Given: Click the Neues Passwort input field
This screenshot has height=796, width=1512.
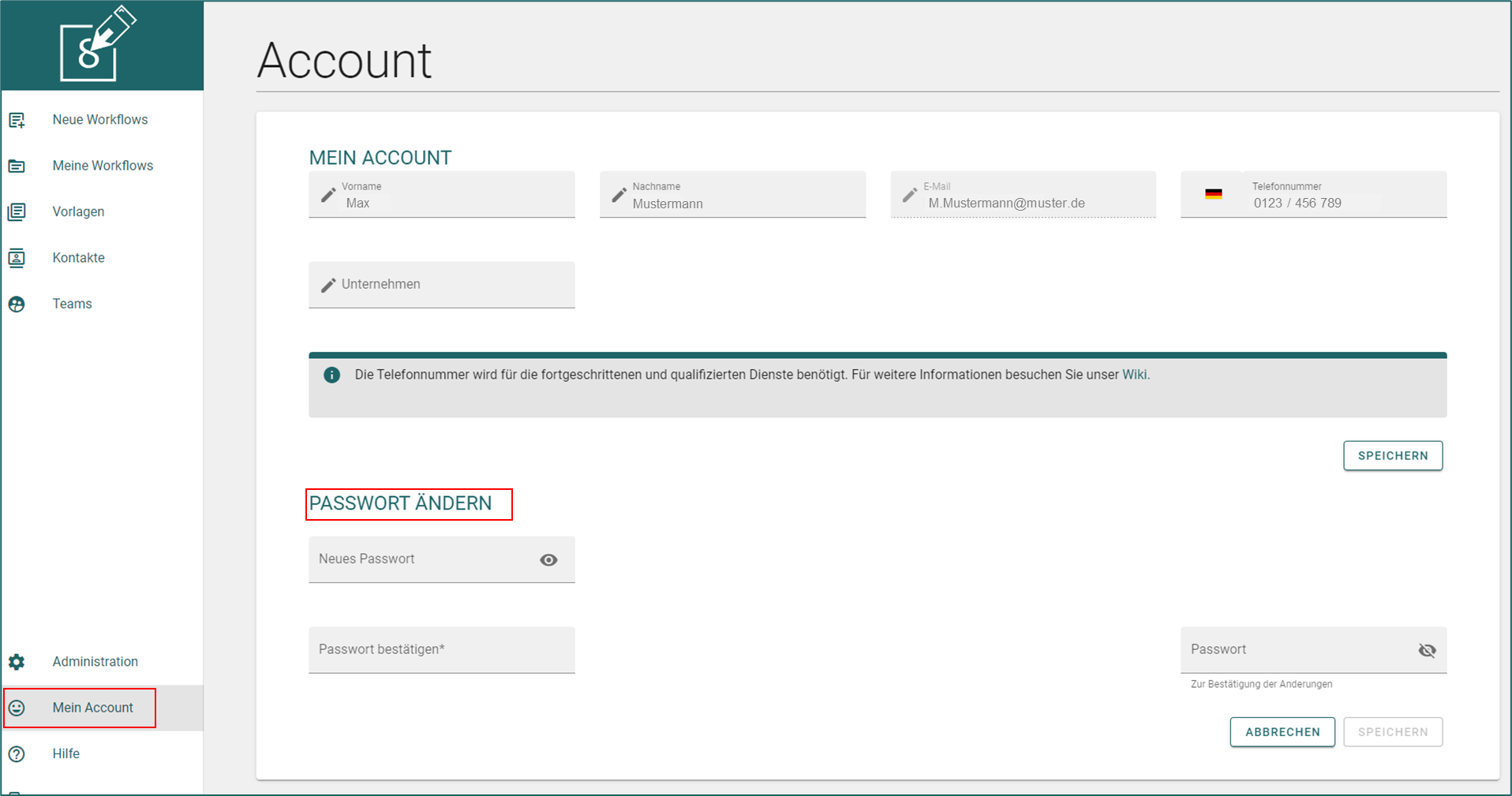Looking at the screenshot, I should coord(442,559).
